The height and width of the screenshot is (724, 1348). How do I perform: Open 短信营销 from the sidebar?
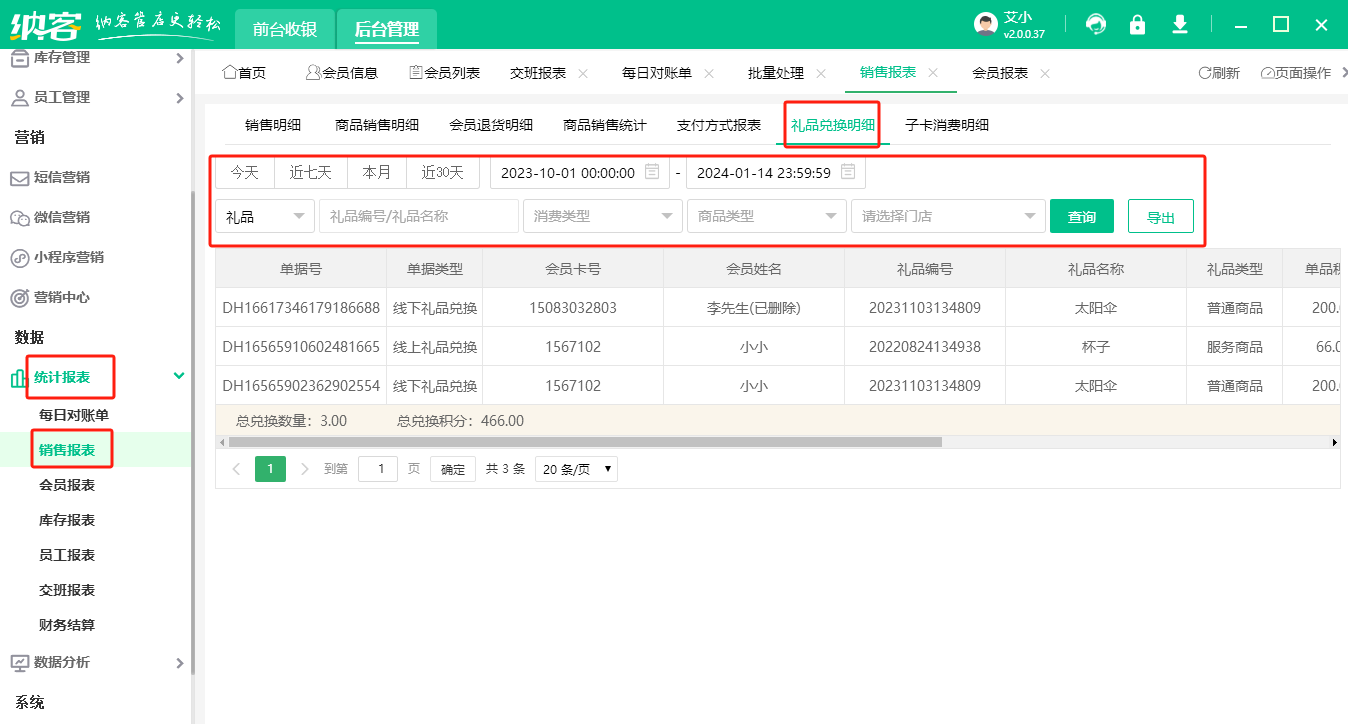point(62,177)
